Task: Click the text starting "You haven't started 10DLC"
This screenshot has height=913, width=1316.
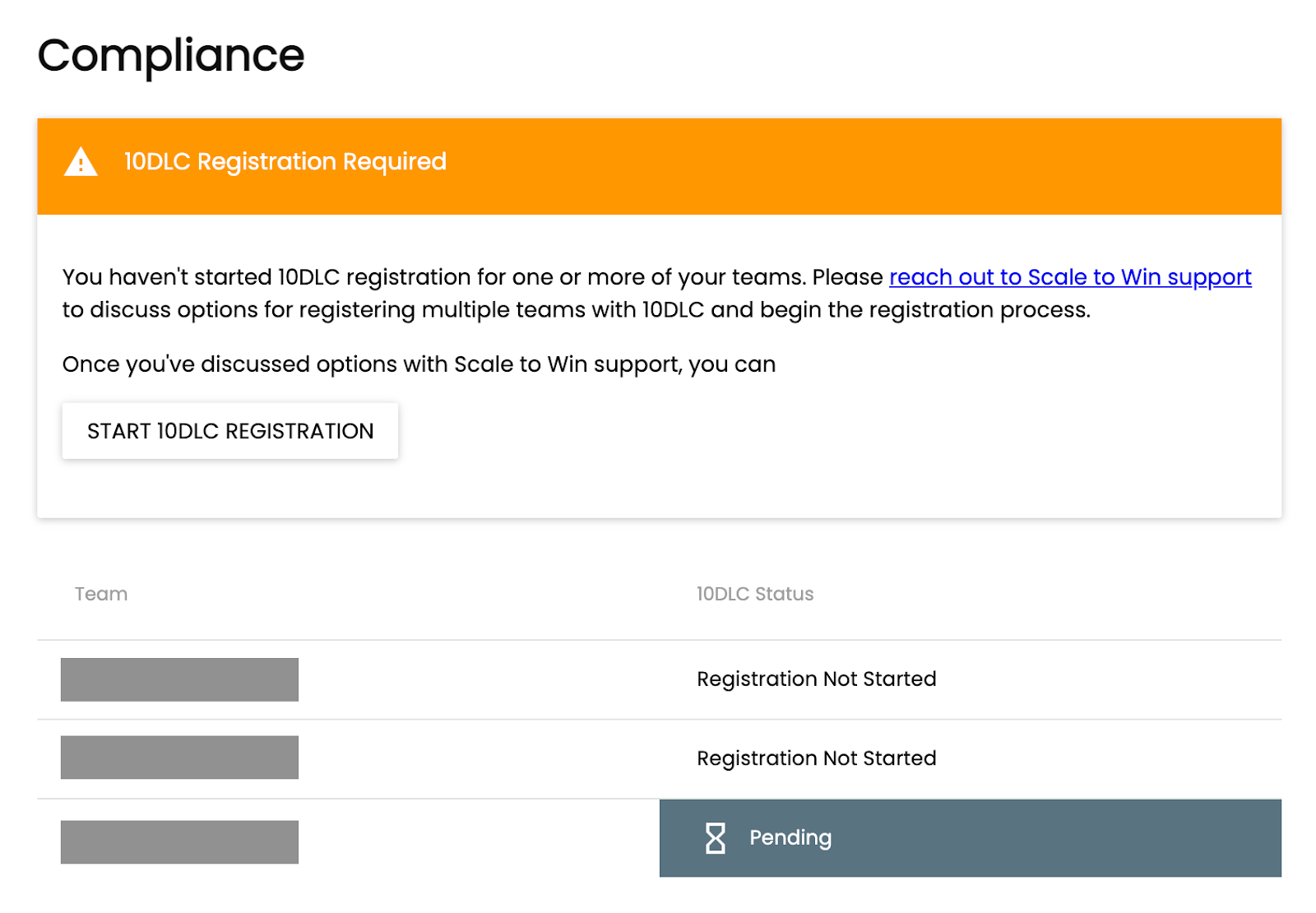Action: tap(473, 277)
